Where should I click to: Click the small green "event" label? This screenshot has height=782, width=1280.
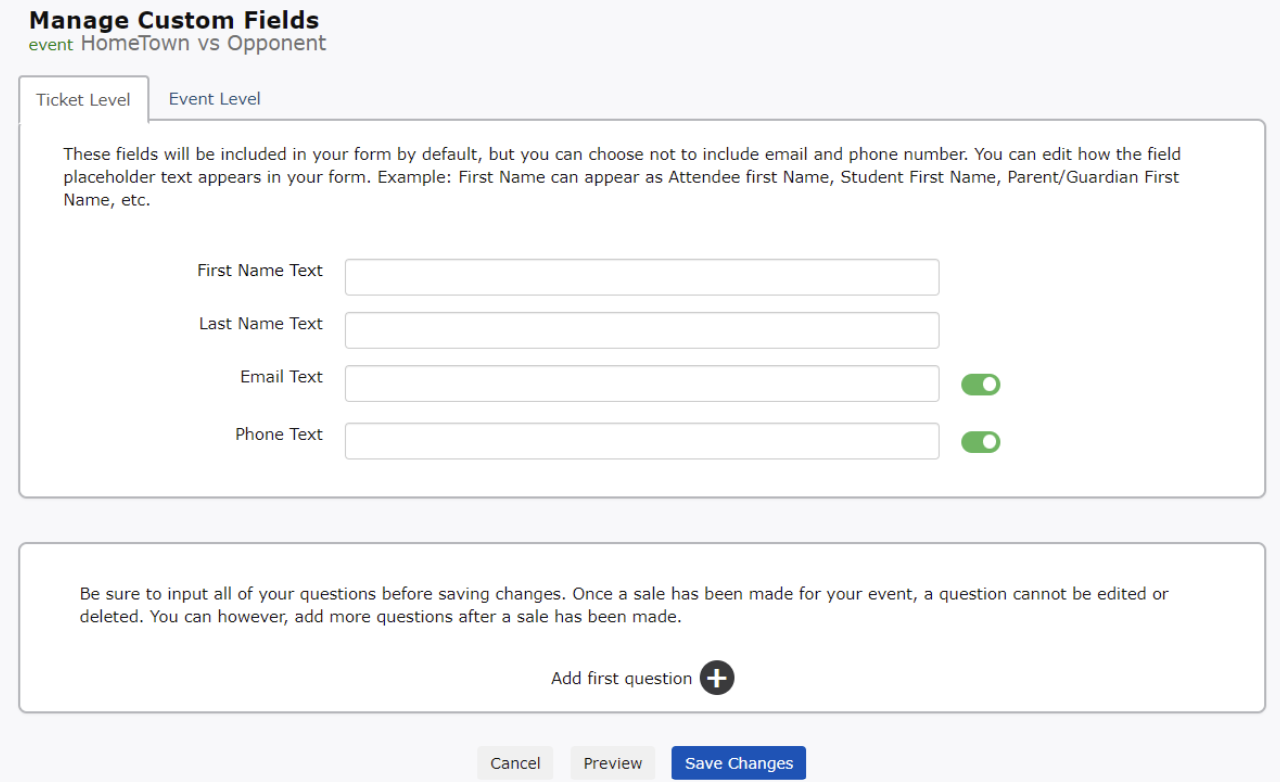[50, 45]
